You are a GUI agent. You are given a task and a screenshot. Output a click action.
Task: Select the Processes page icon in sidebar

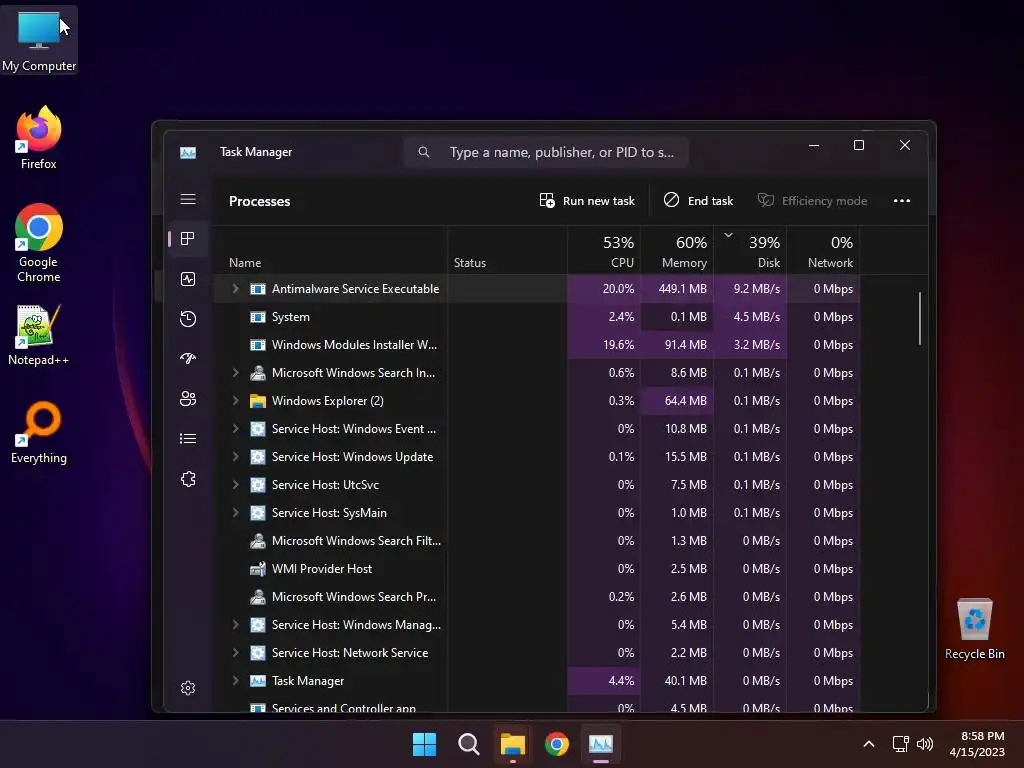coord(188,239)
